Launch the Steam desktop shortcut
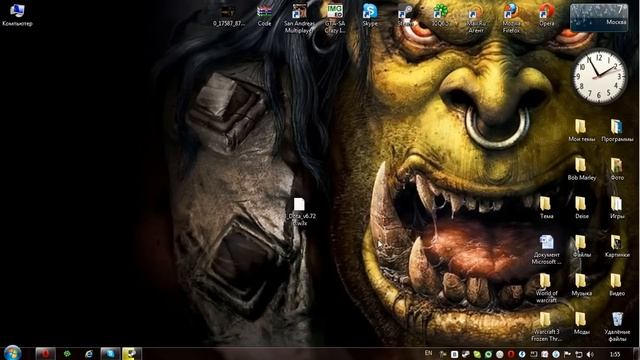 405,16
